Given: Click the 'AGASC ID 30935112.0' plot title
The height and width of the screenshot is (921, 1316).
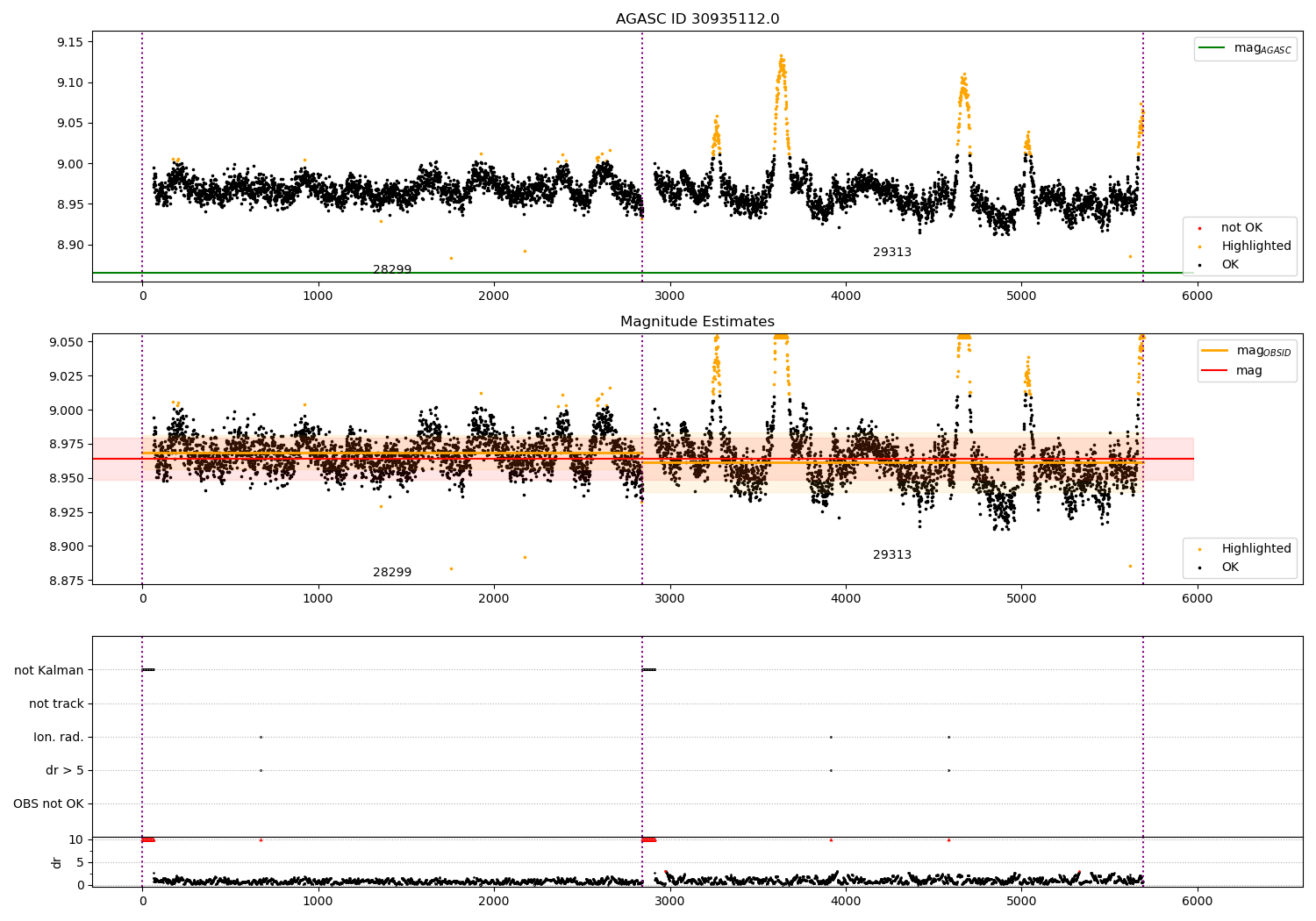Looking at the screenshot, I should click(697, 19).
